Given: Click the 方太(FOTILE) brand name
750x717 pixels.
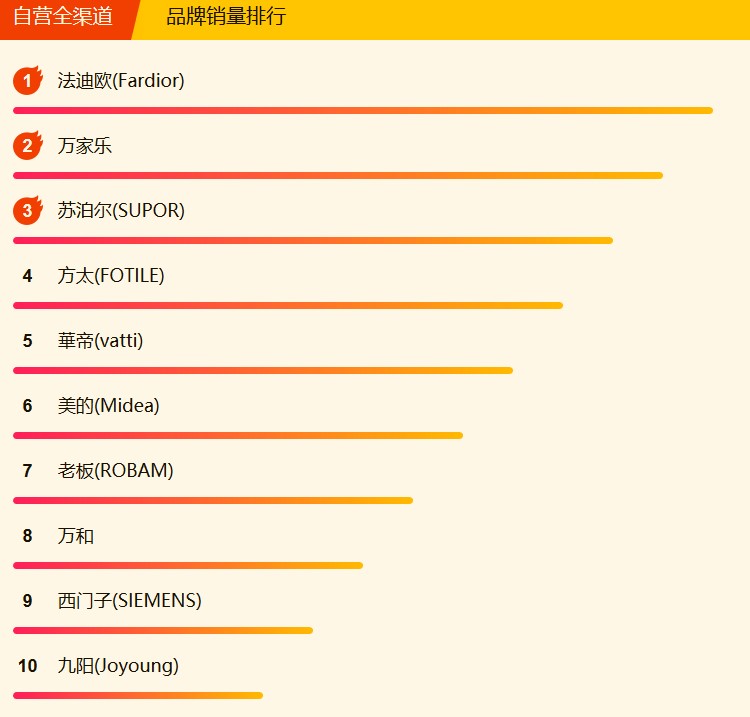Looking at the screenshot, I should pyautogui.click(x=111, y=276).
